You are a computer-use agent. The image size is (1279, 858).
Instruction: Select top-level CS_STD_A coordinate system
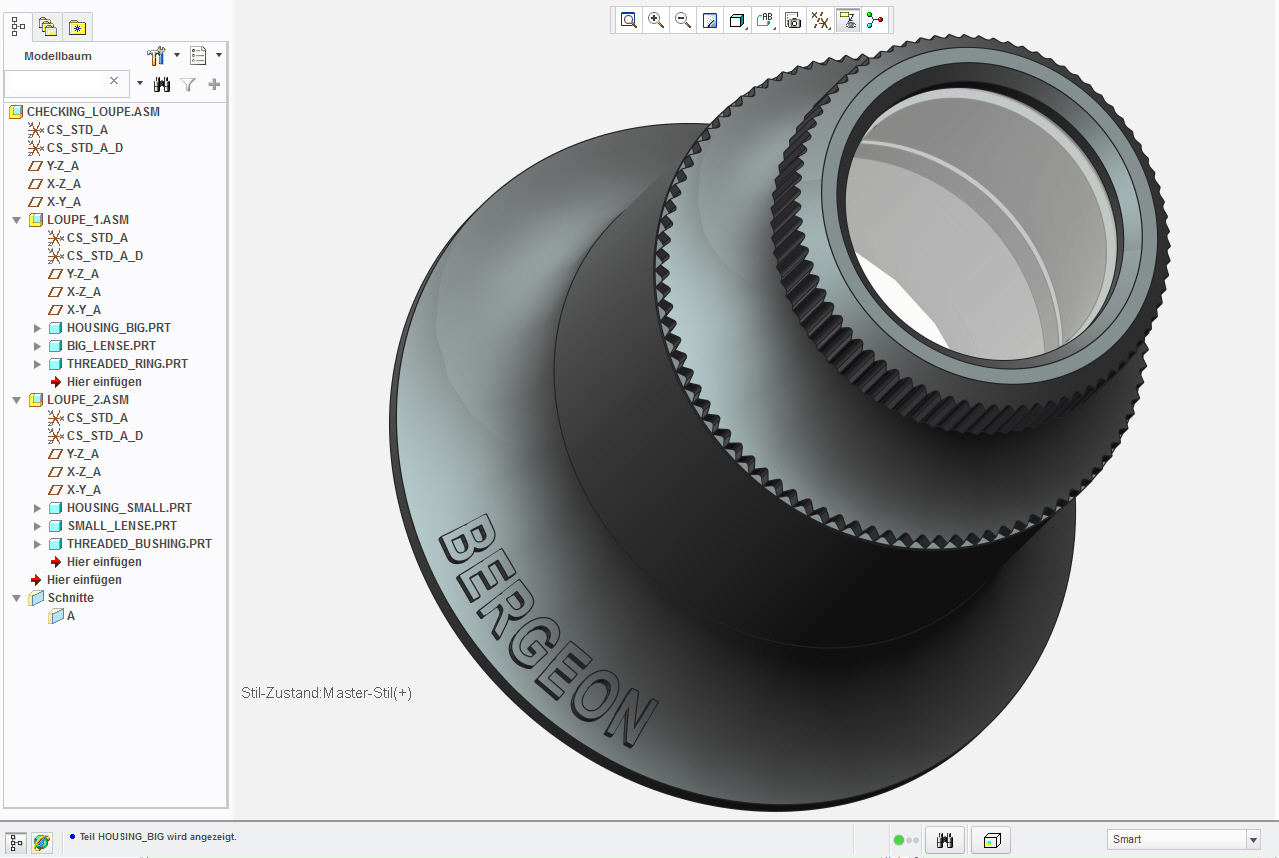click(x=77, y=130)
